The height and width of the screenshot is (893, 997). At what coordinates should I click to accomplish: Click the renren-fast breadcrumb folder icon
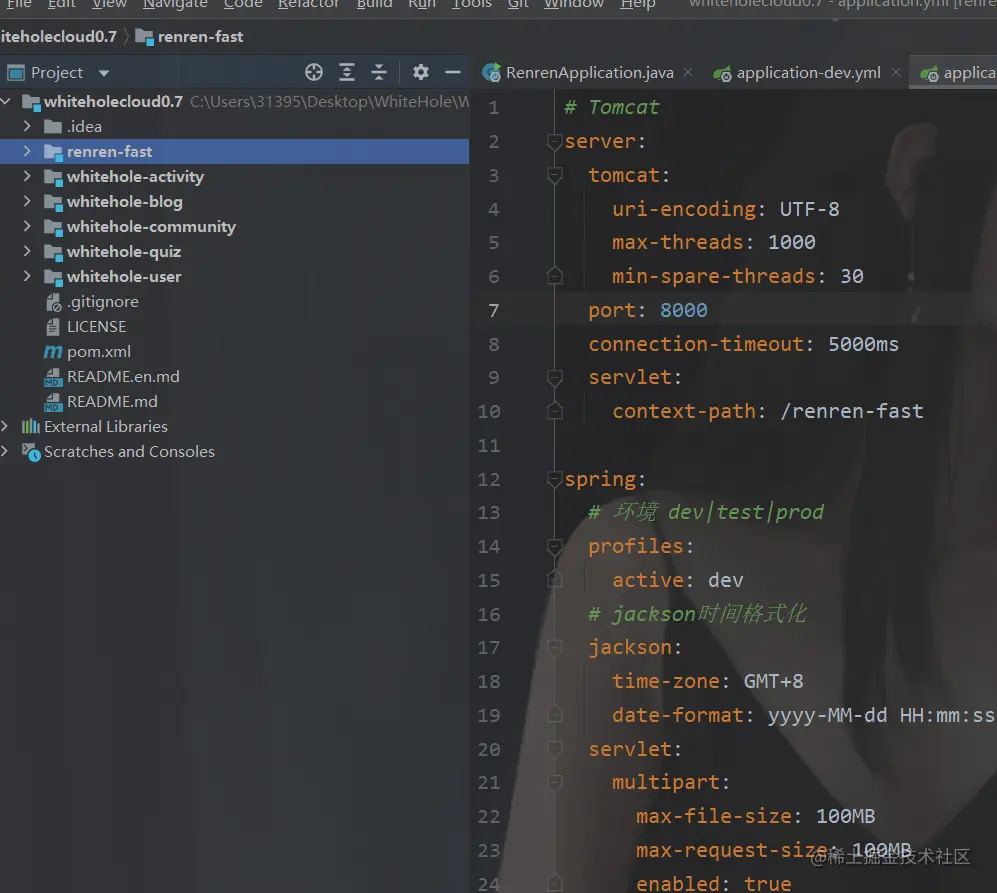click(x=145, y=37)
